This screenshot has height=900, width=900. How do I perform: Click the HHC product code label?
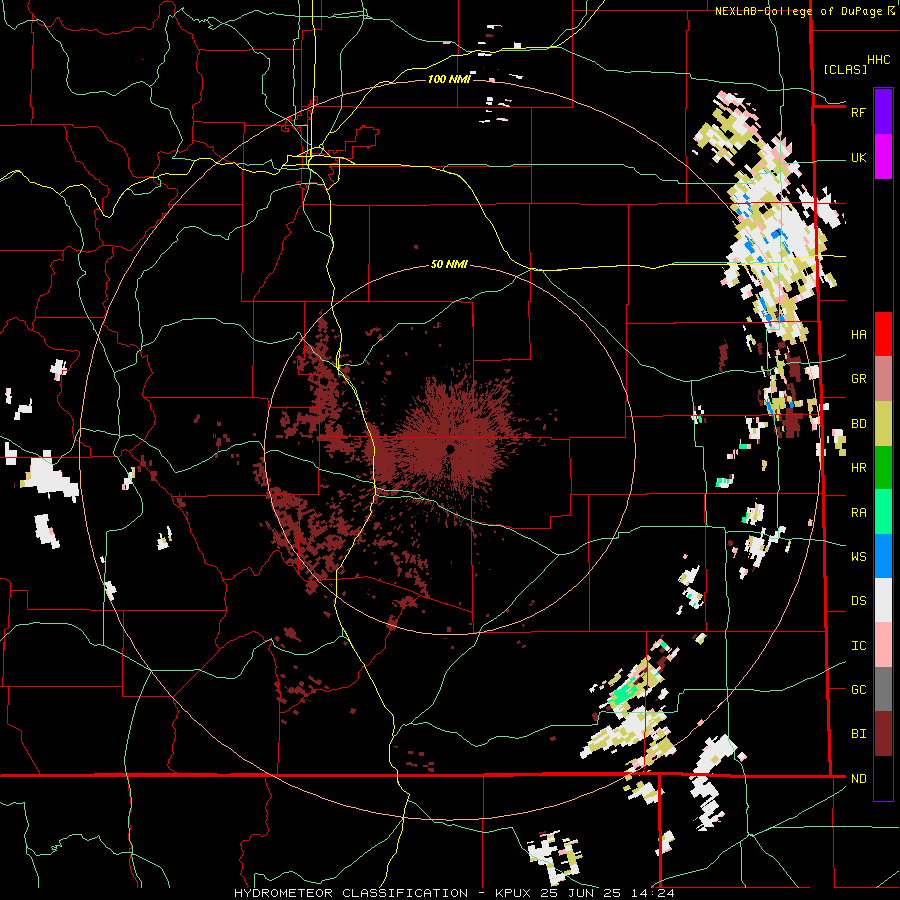[x=878, y=60]
